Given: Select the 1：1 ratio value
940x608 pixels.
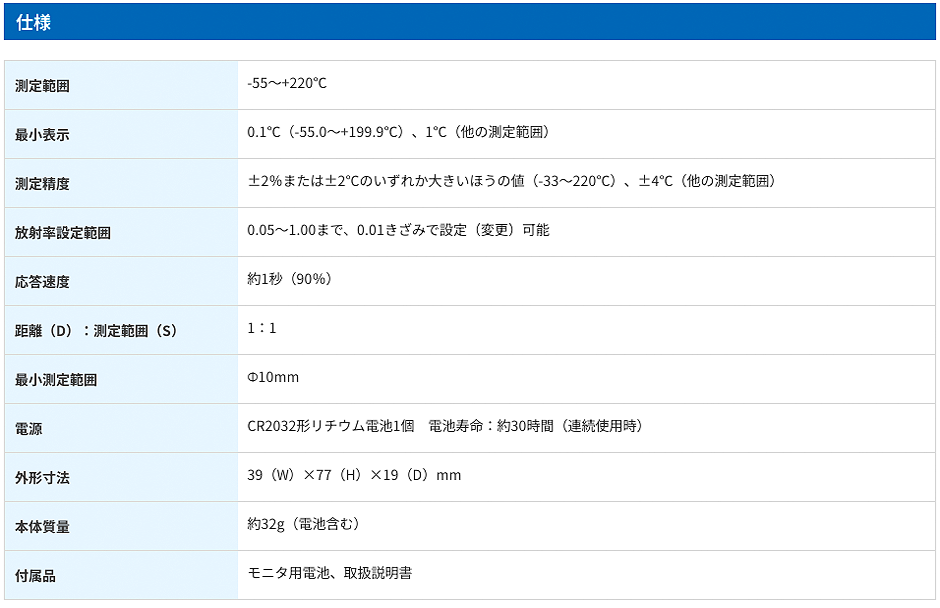Looking at the screenshot, I should [261, 329].
